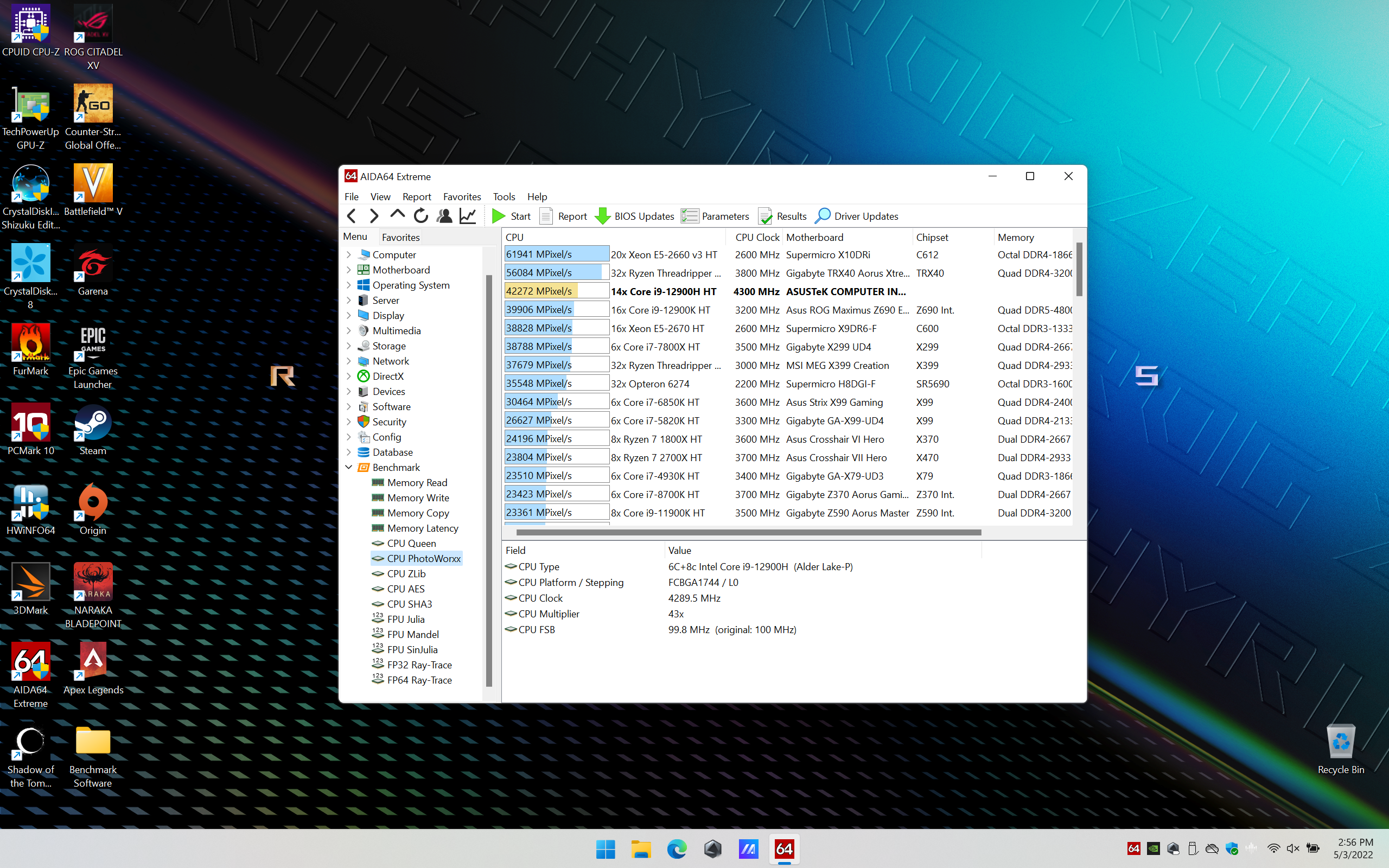
Task: Go forward with the toolbar forward arrow
Action: pyautogui.click(x=374, y=216)
